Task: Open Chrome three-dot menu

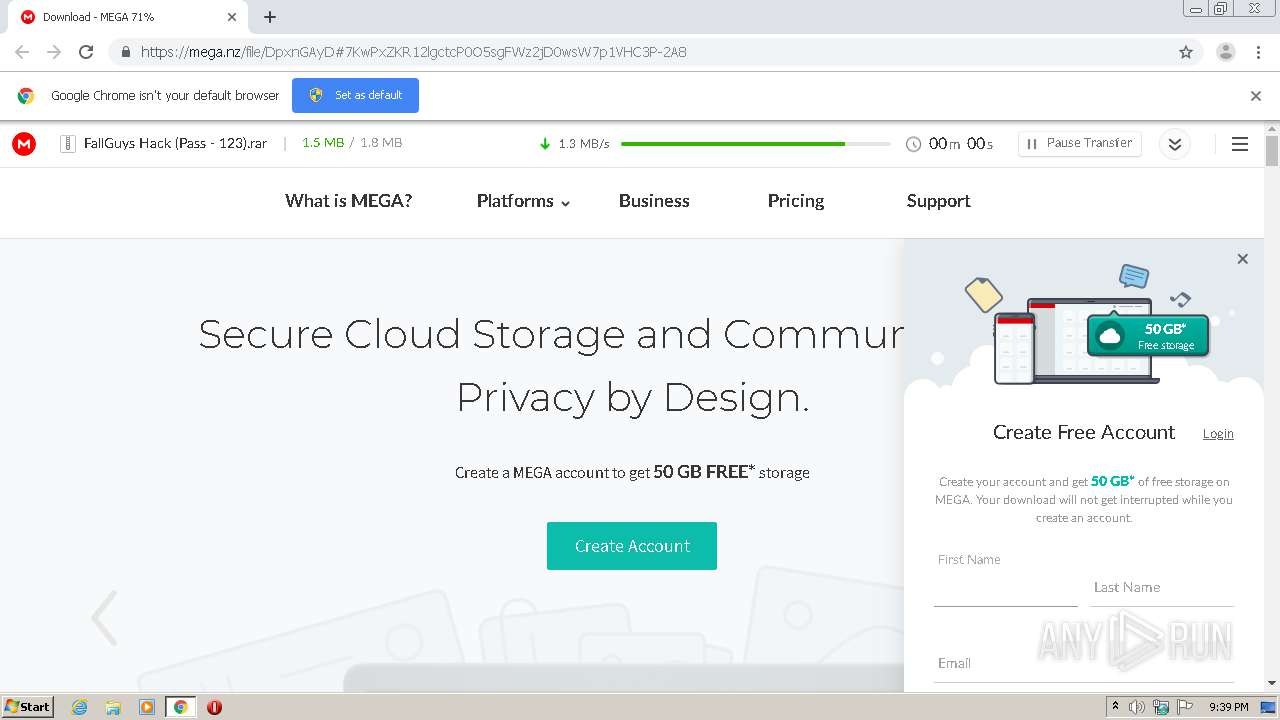Action: tap(1258, 52)
